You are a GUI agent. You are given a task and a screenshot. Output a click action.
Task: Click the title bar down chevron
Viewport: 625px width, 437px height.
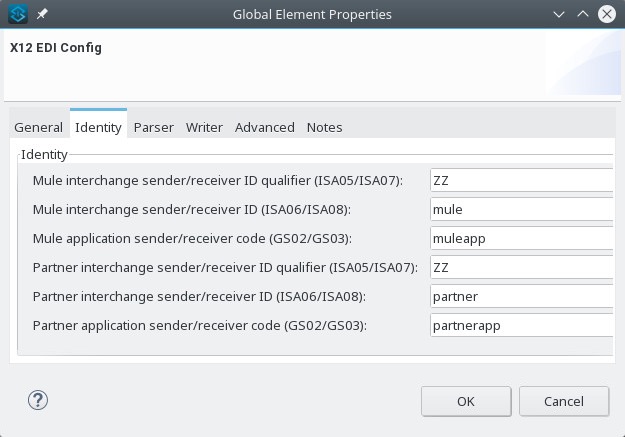[559, 15]
